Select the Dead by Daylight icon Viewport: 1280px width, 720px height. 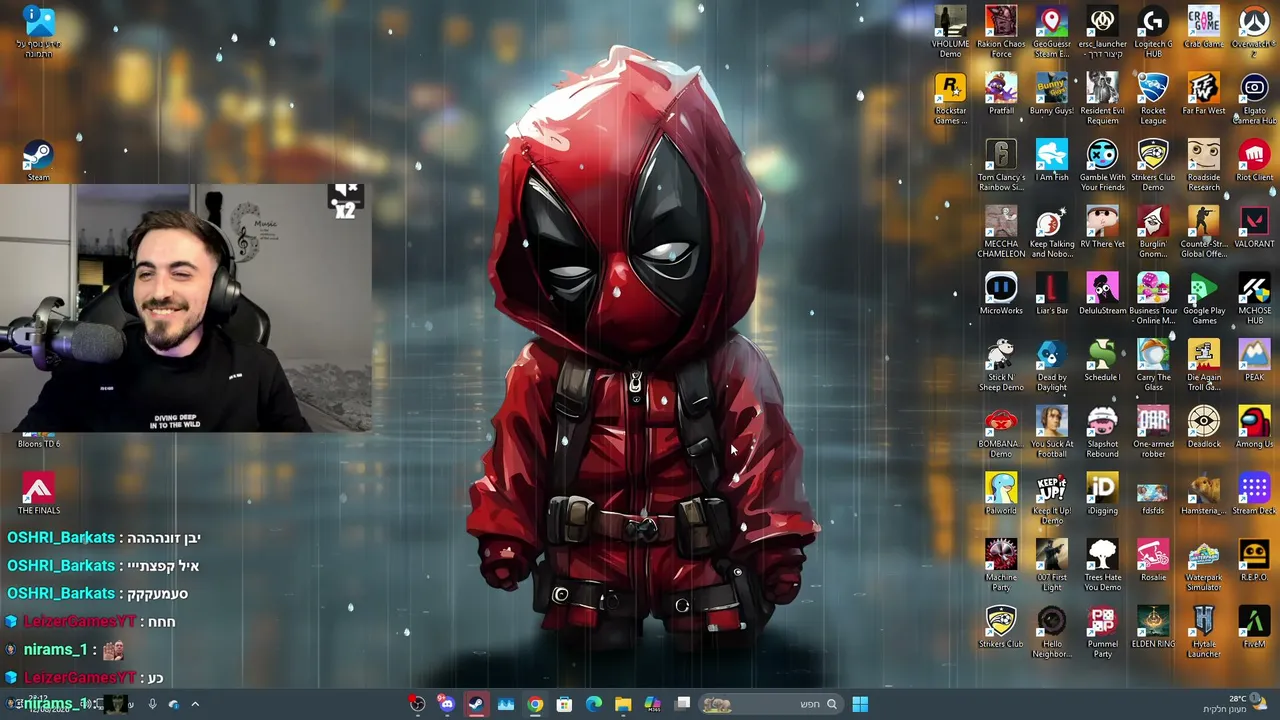1051,365
